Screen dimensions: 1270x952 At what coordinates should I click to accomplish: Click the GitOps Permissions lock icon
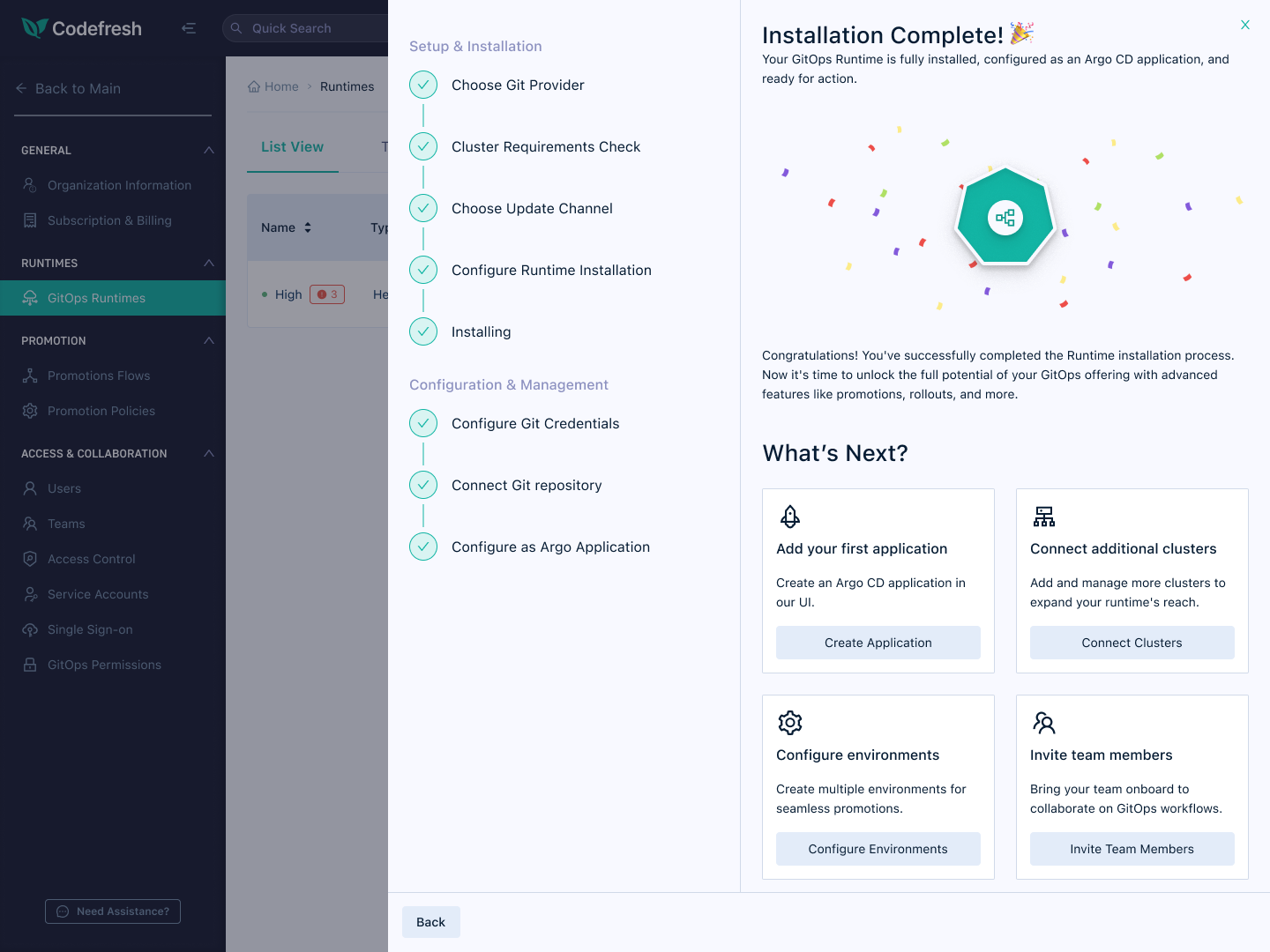click(x=30, y=665)
